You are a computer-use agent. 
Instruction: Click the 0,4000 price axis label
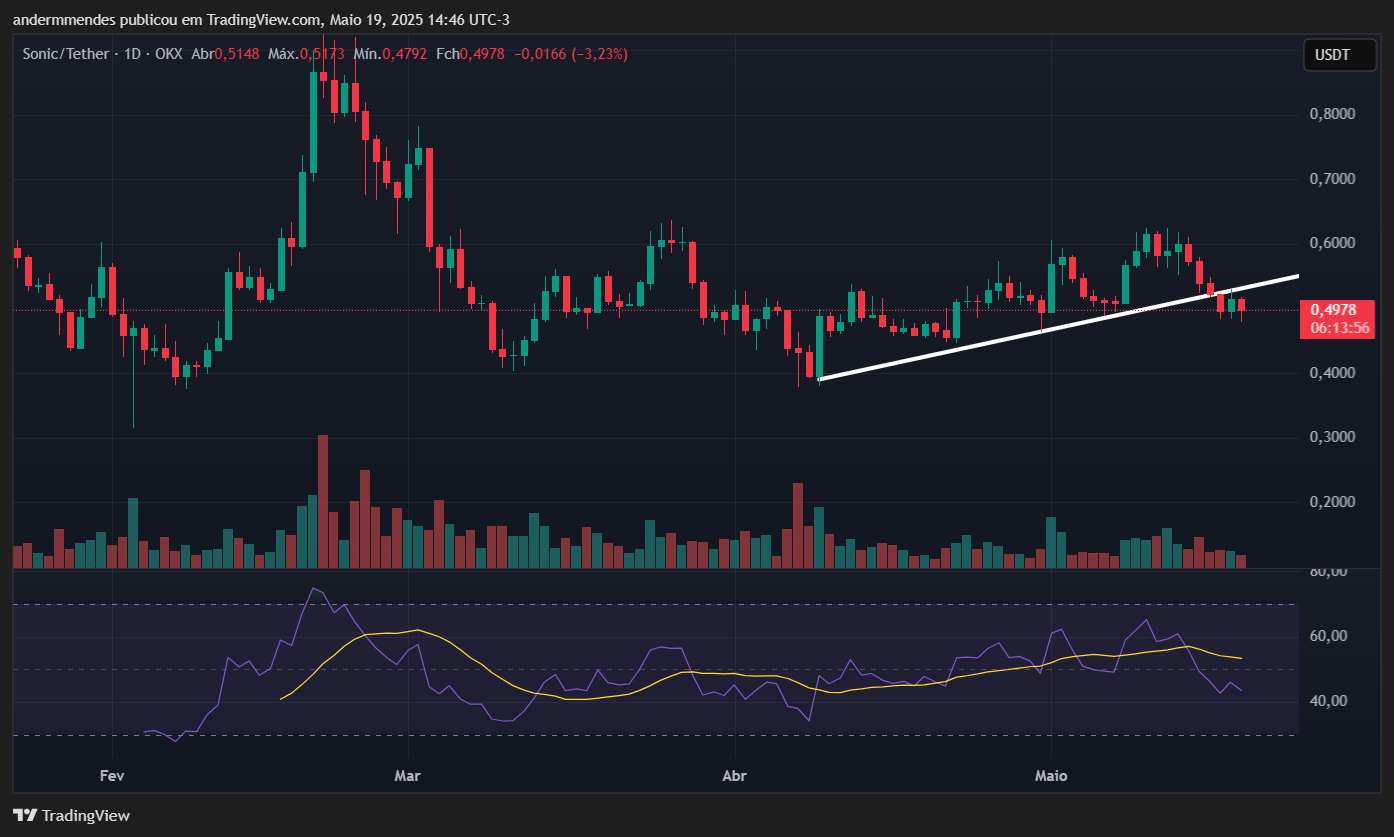(1332, 373)
